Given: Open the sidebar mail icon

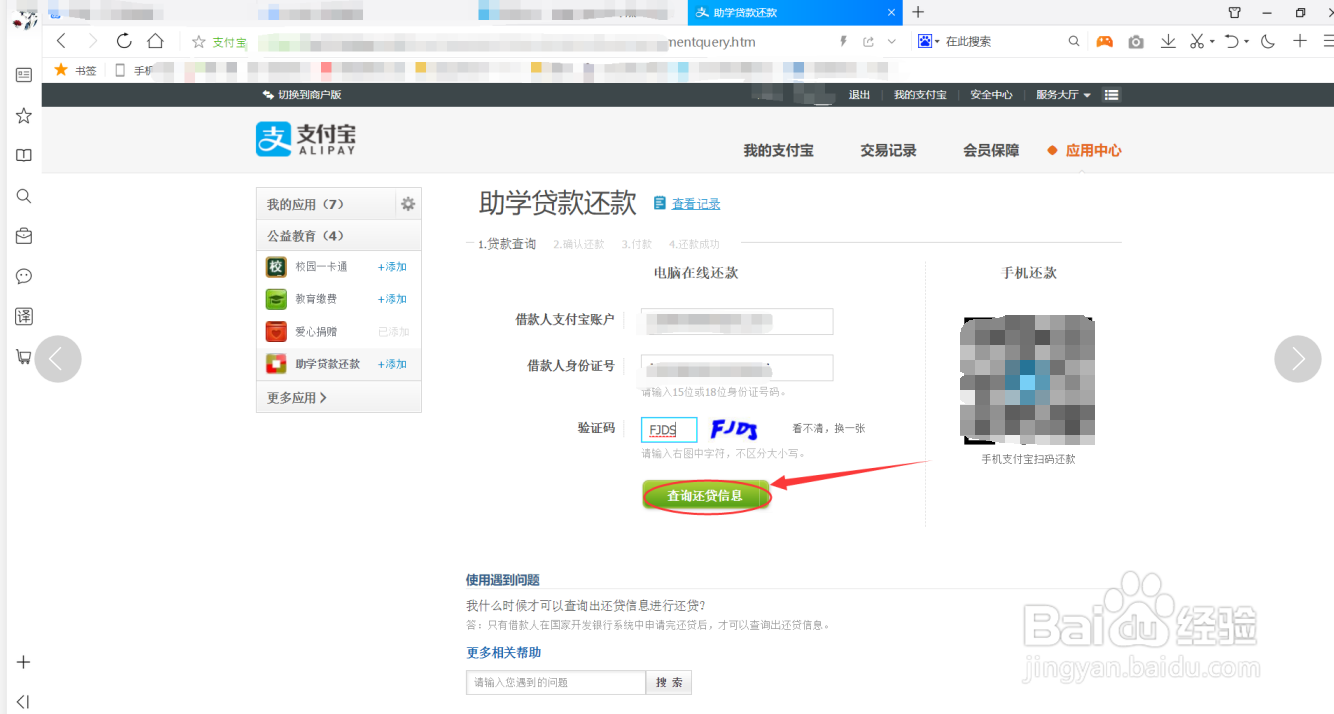Looking at the screenshot, I should [24, 236].
